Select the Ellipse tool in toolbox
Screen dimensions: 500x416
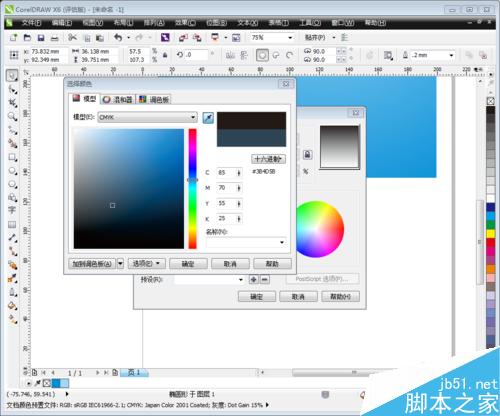pos(12,171)
